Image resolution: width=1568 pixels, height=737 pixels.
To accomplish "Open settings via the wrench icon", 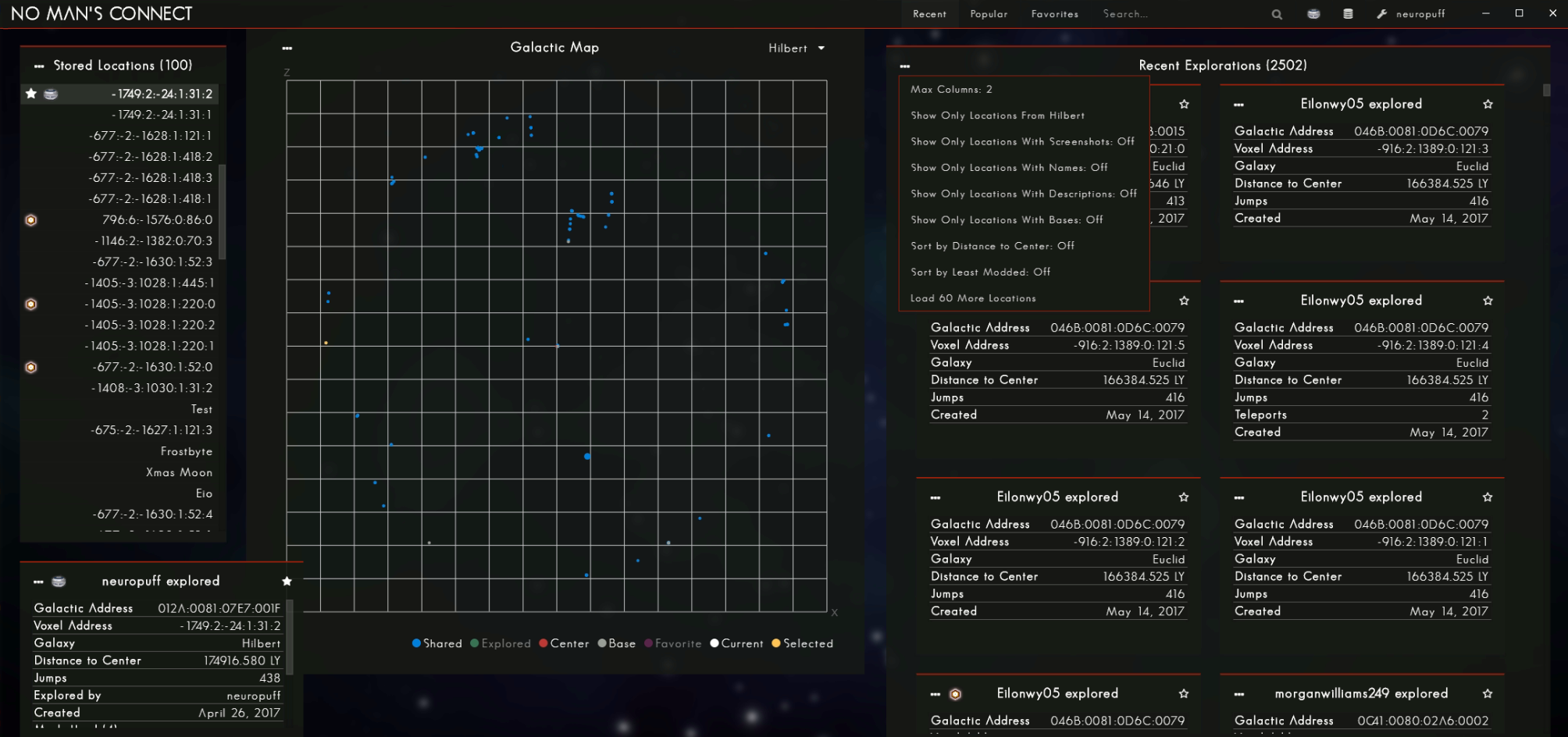I will [x=1381, y=14].
